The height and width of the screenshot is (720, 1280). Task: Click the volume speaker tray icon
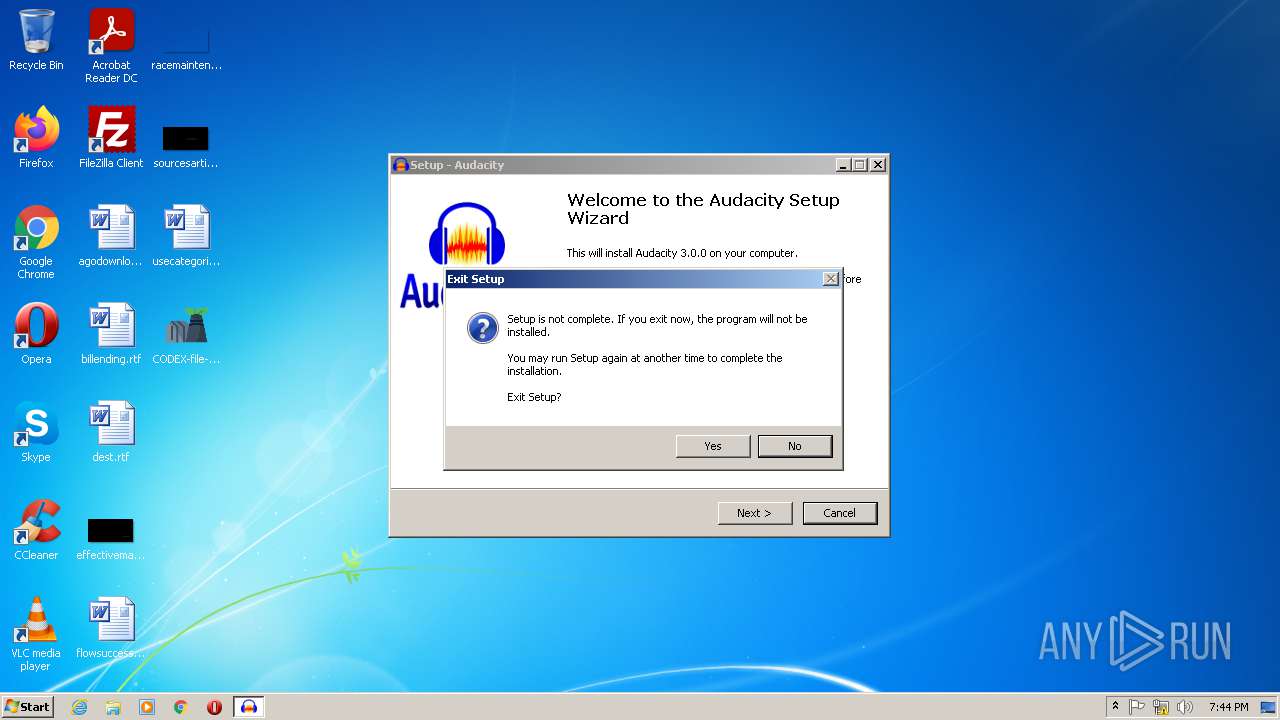tap(1185, 707)
